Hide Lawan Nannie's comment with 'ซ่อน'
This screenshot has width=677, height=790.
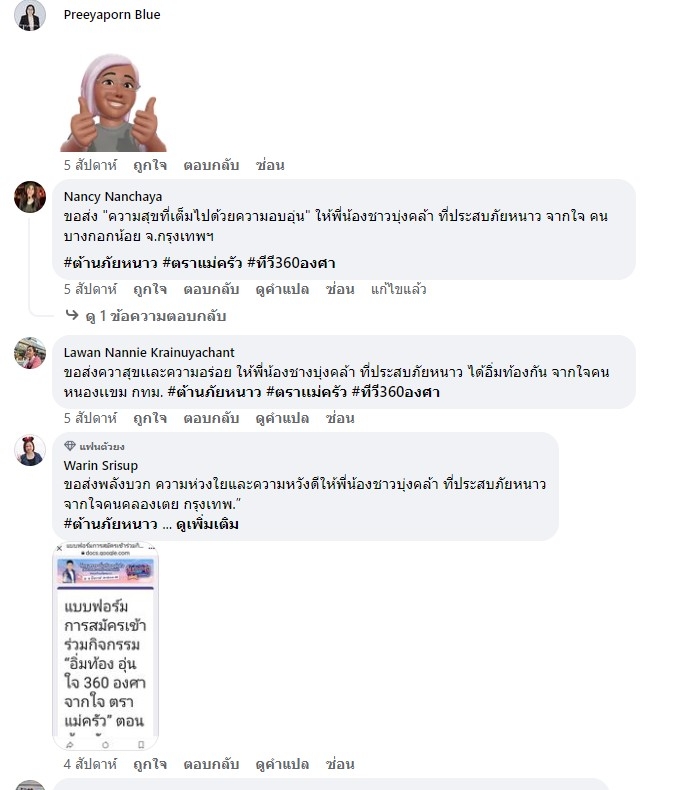coord(340,418)
